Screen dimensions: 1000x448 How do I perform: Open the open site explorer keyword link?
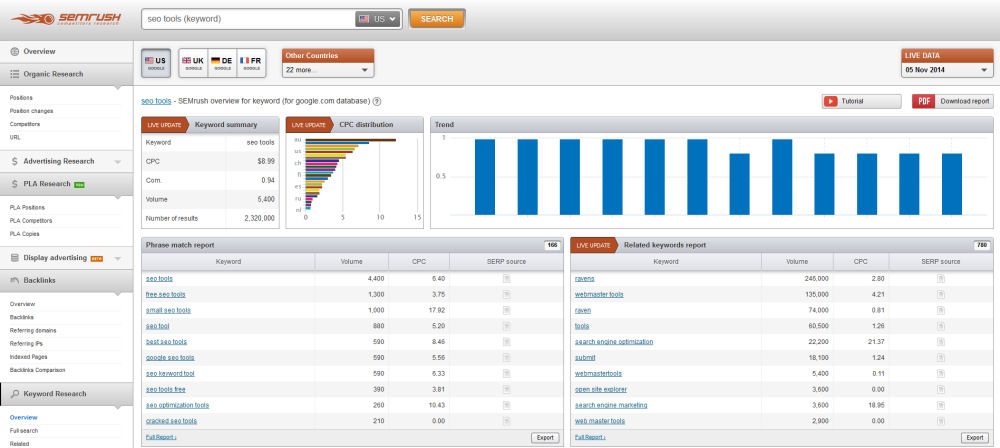coord(601,389)
